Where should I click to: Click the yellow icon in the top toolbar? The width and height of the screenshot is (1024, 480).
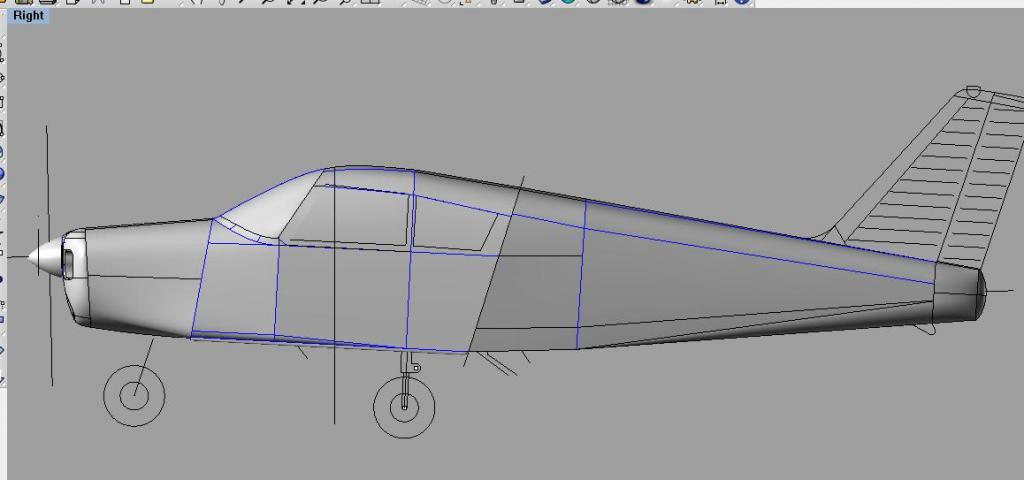pos(147,2)
